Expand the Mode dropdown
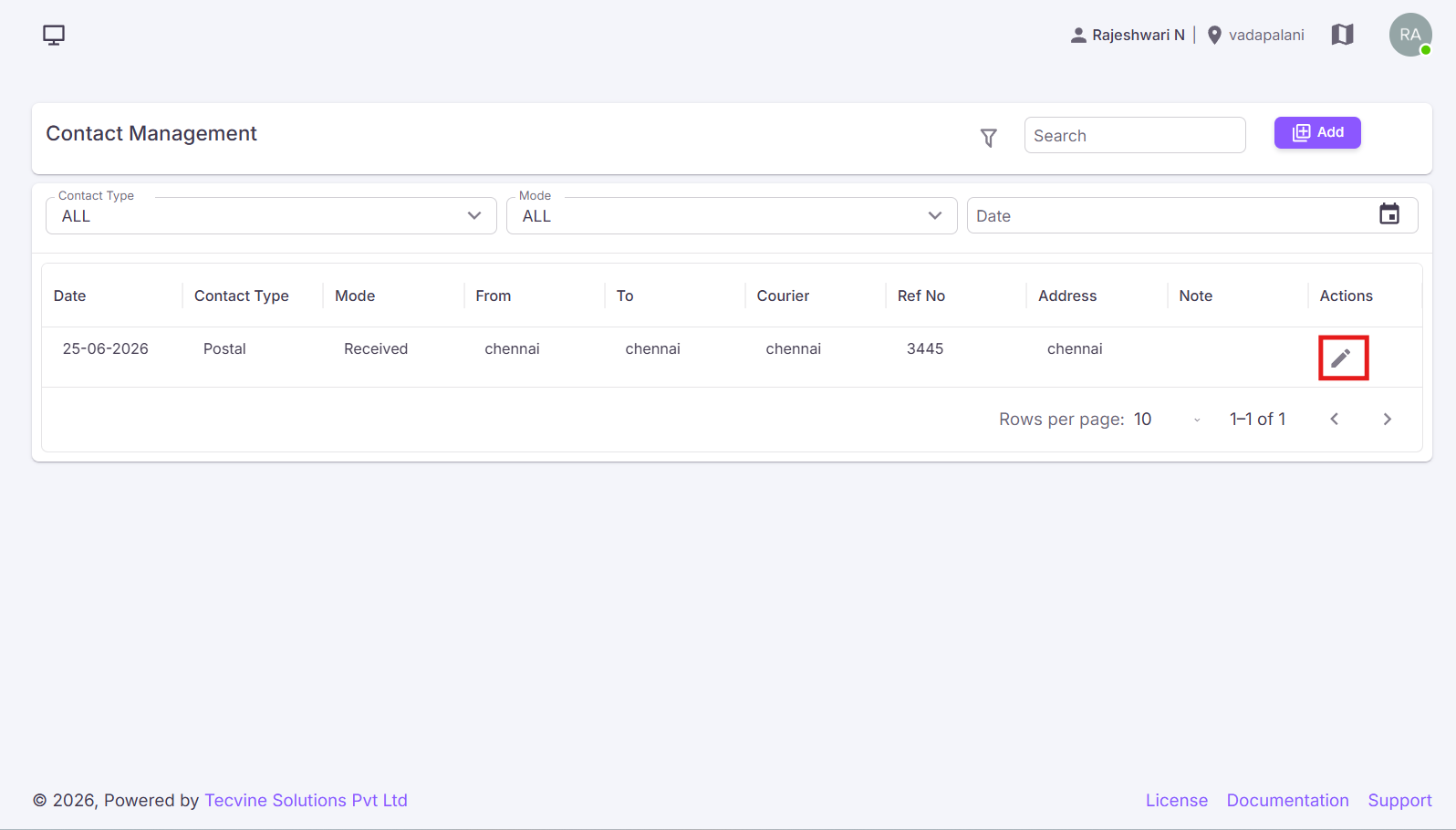Image resolution: width=1456 pixels, height=830 pixels. point(732,216)
